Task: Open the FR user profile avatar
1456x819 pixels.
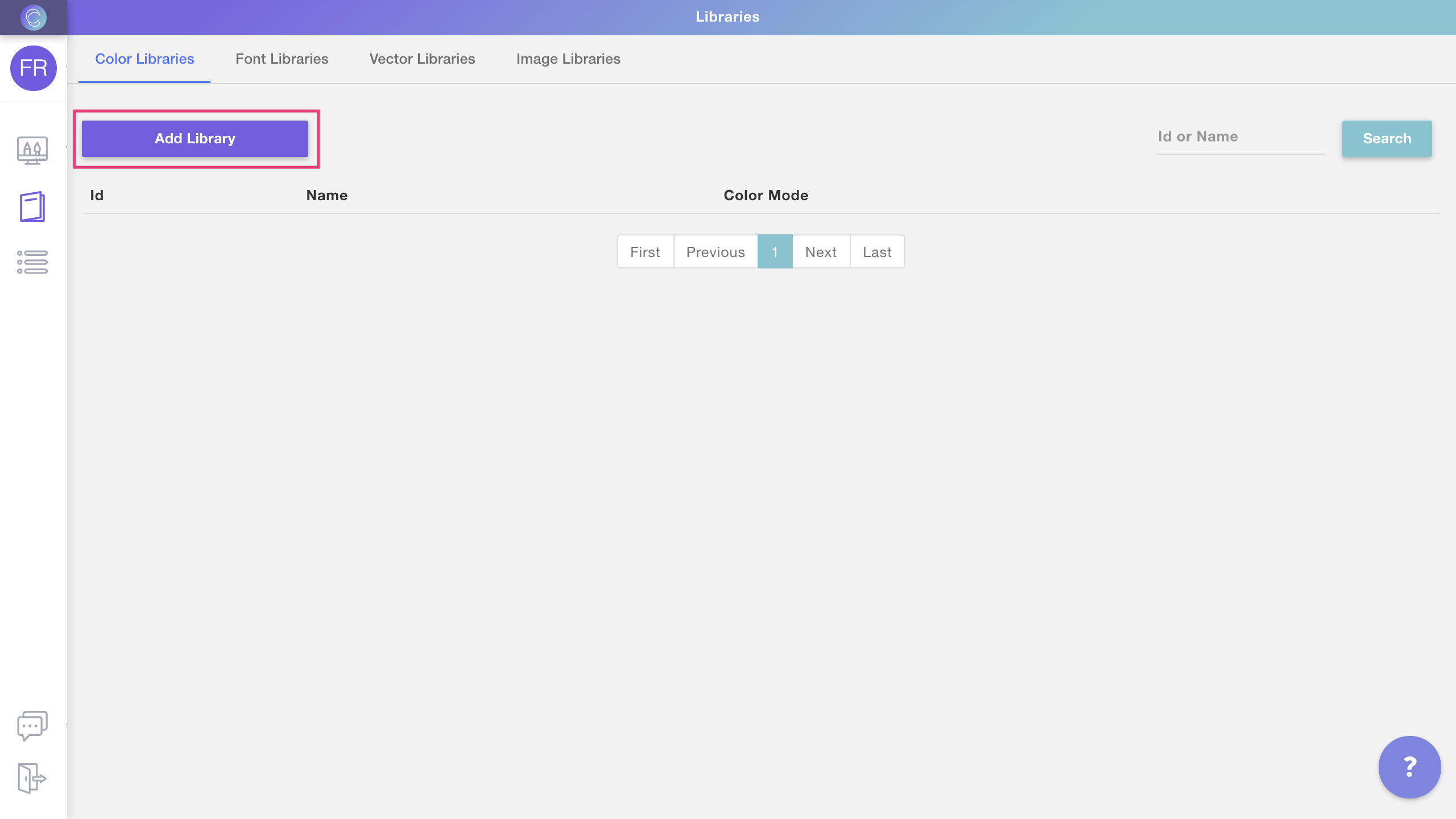Action: (33, 68)
